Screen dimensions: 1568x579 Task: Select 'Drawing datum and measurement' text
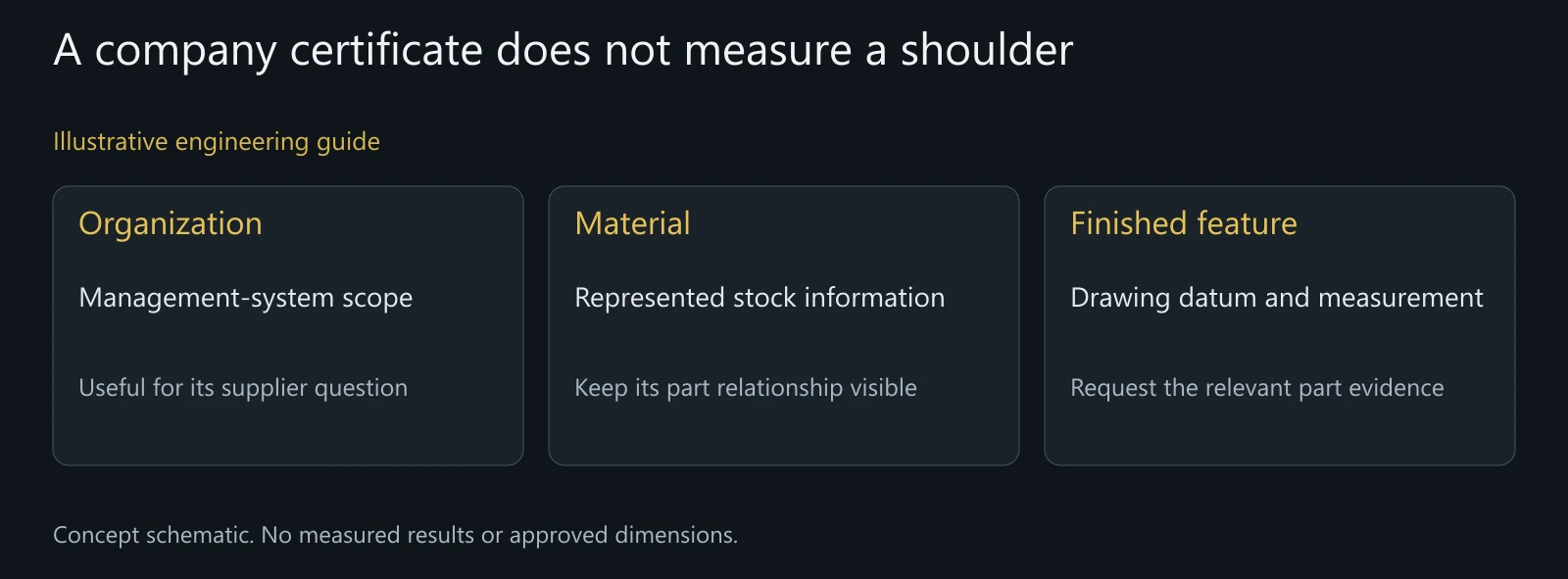click(1277, 298)
